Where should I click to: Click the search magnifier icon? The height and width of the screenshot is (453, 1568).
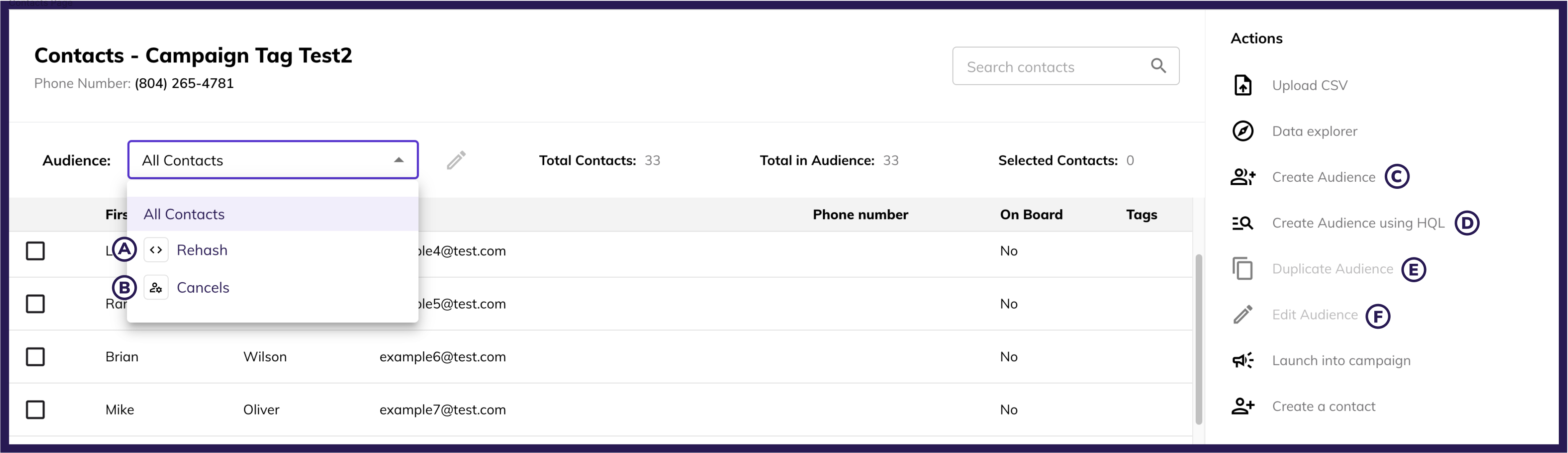1158,66
